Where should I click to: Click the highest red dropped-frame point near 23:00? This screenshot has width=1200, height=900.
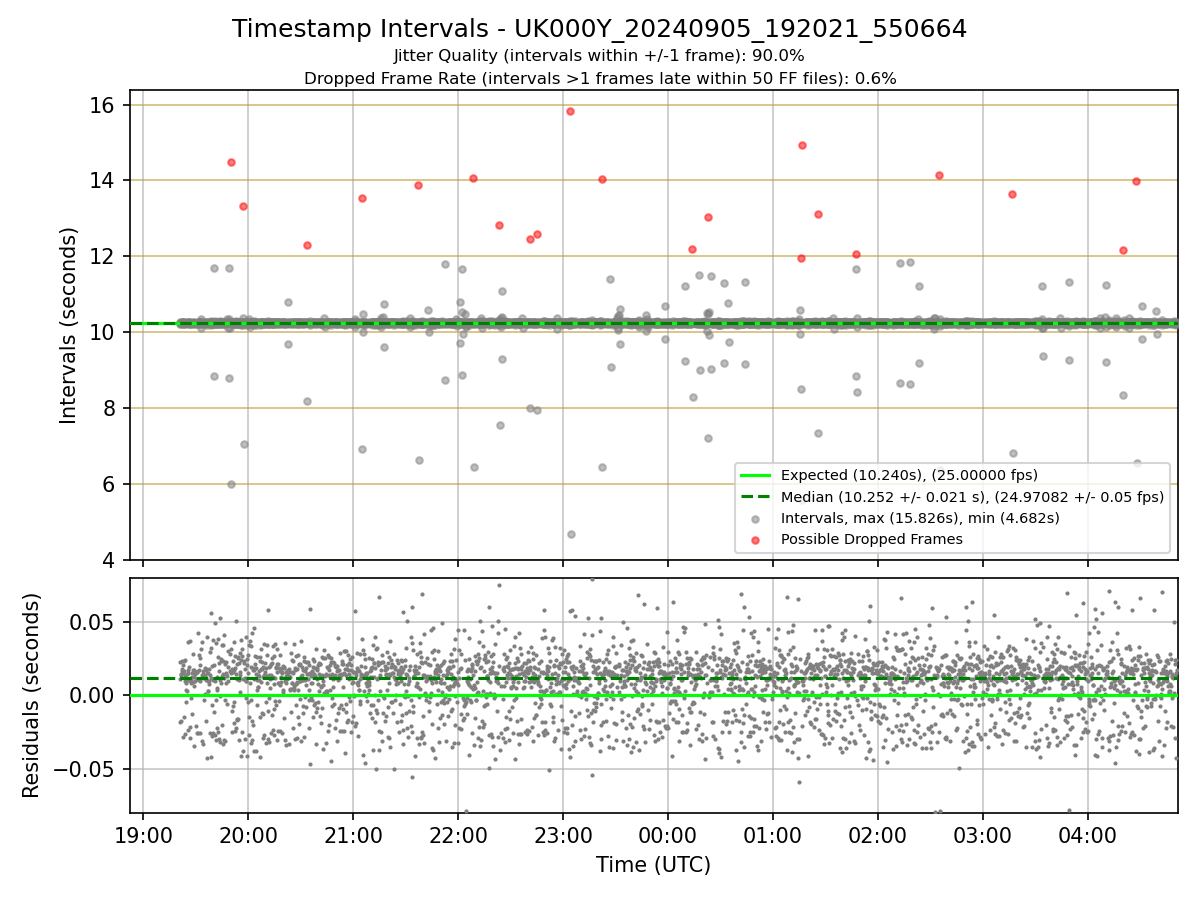tap(570, 111)
